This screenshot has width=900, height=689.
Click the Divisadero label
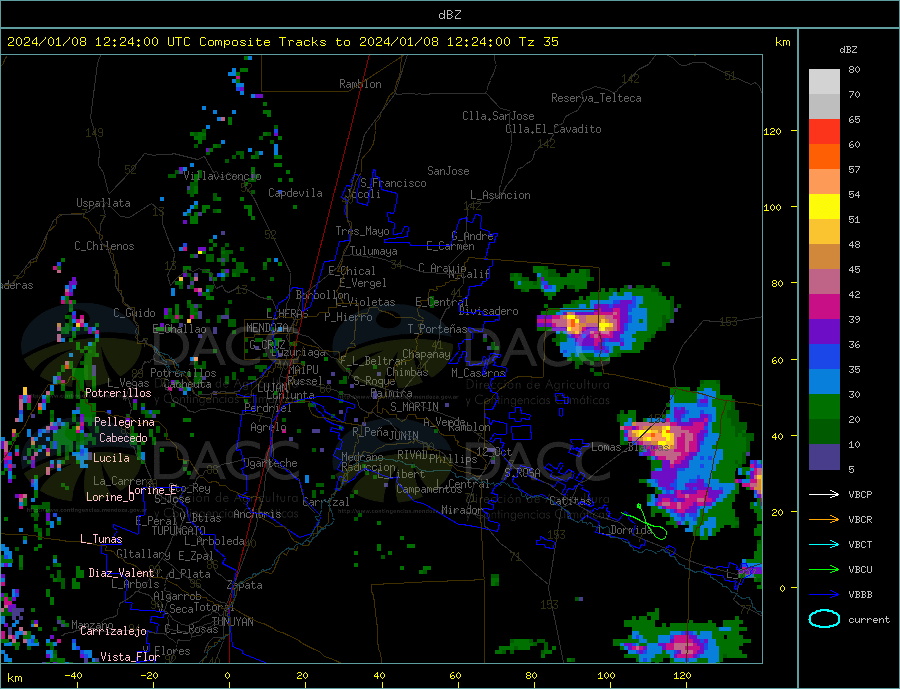click(x=488, y=311)
